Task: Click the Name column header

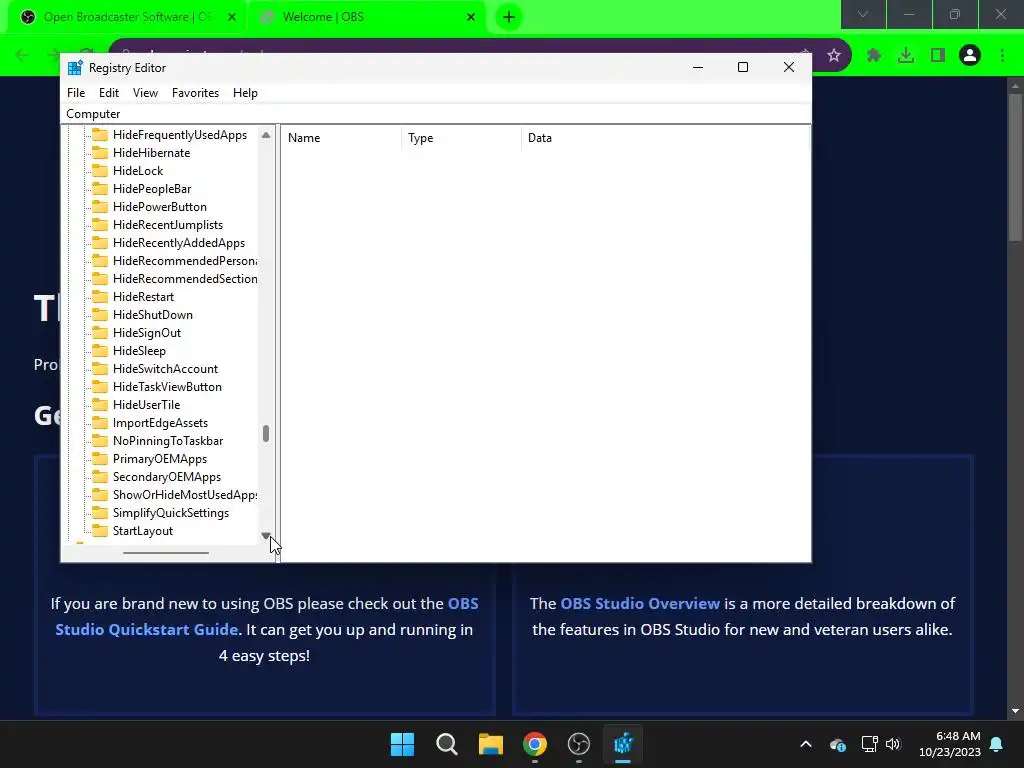Action: pos(342,138)
